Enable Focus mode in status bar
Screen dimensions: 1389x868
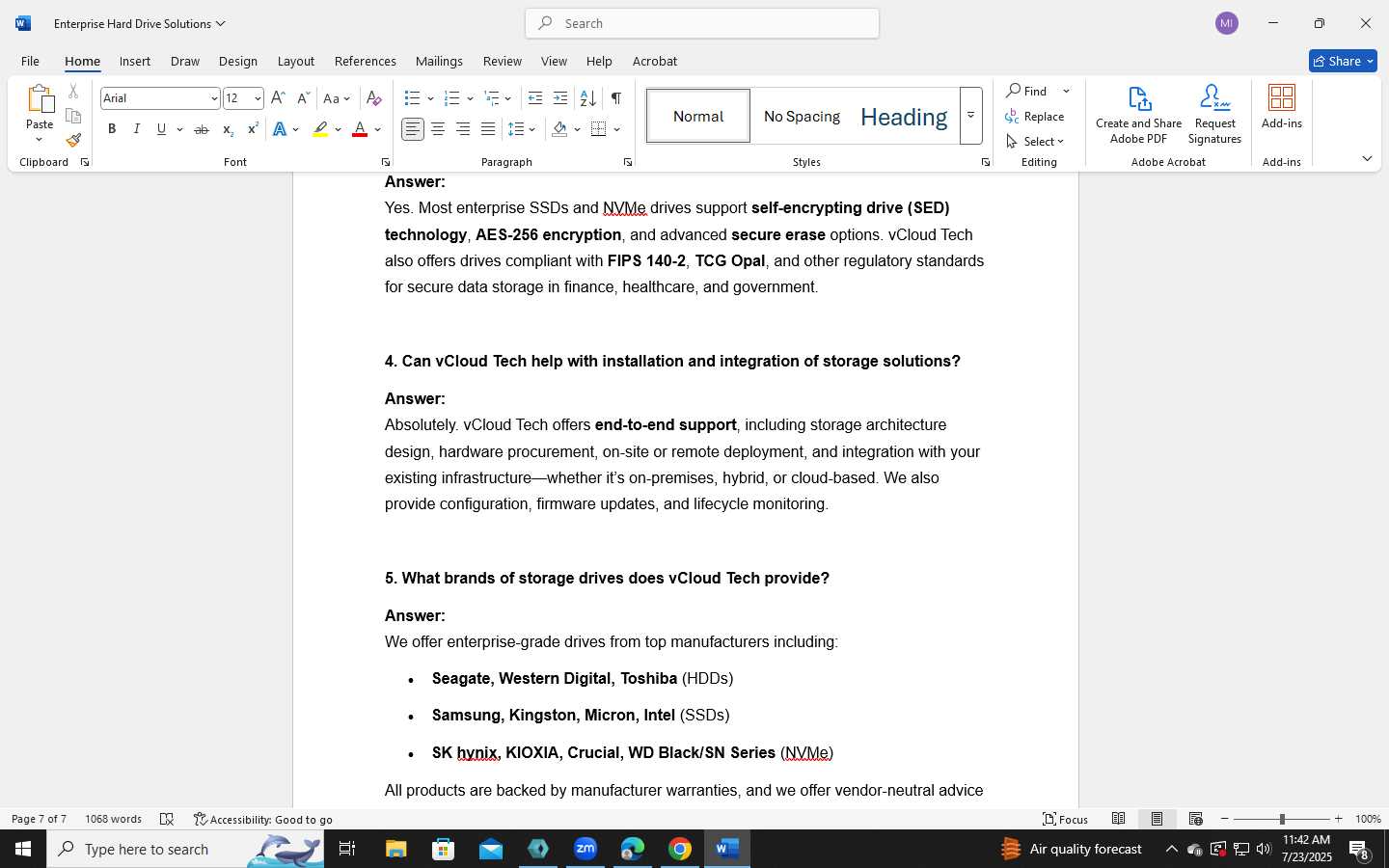pos(1066,819)
